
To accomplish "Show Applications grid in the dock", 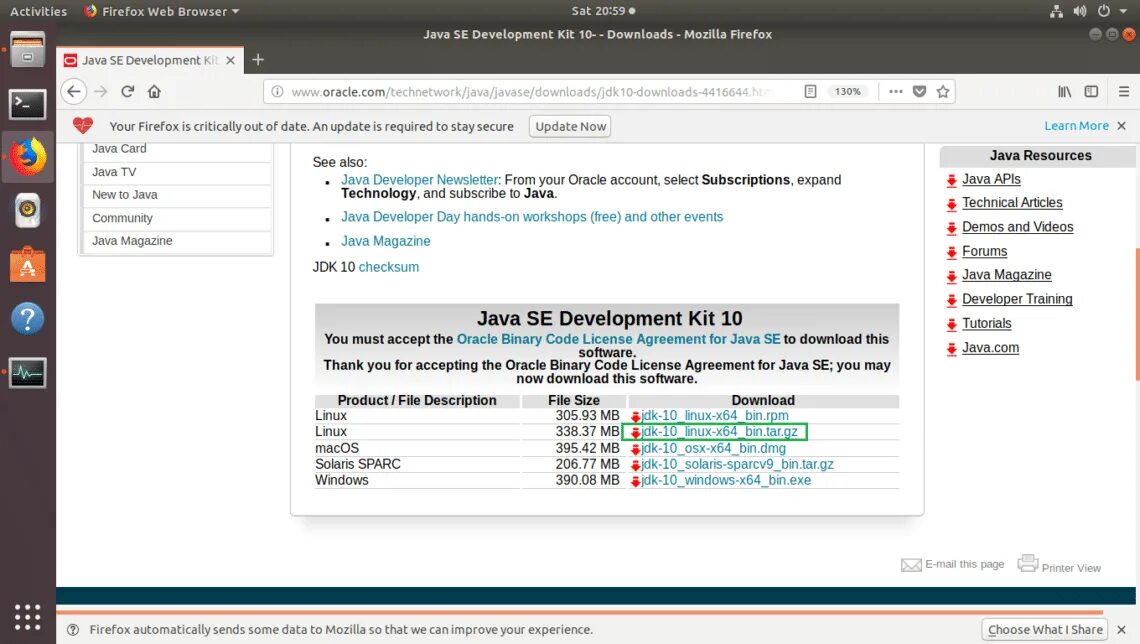I will click(x=28, y=617).
